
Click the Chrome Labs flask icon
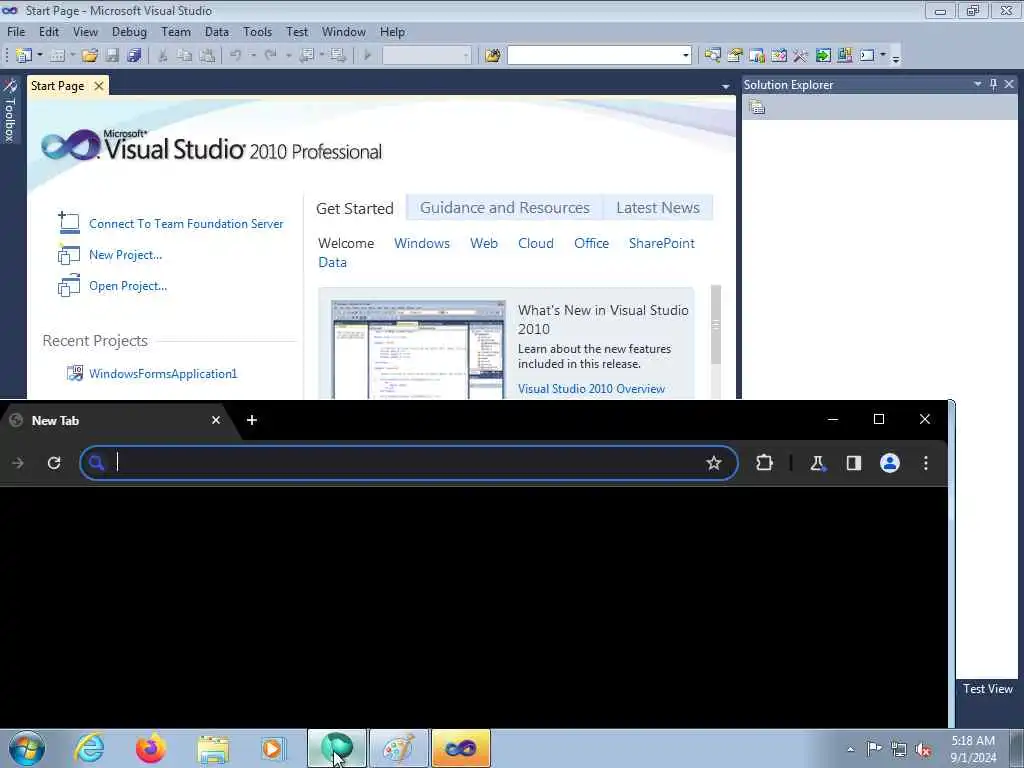(817, 463)
